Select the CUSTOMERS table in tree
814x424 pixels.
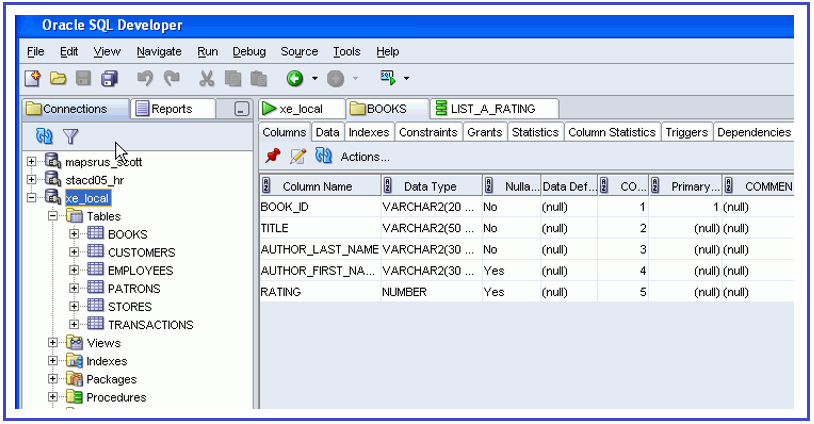point(141,252)
